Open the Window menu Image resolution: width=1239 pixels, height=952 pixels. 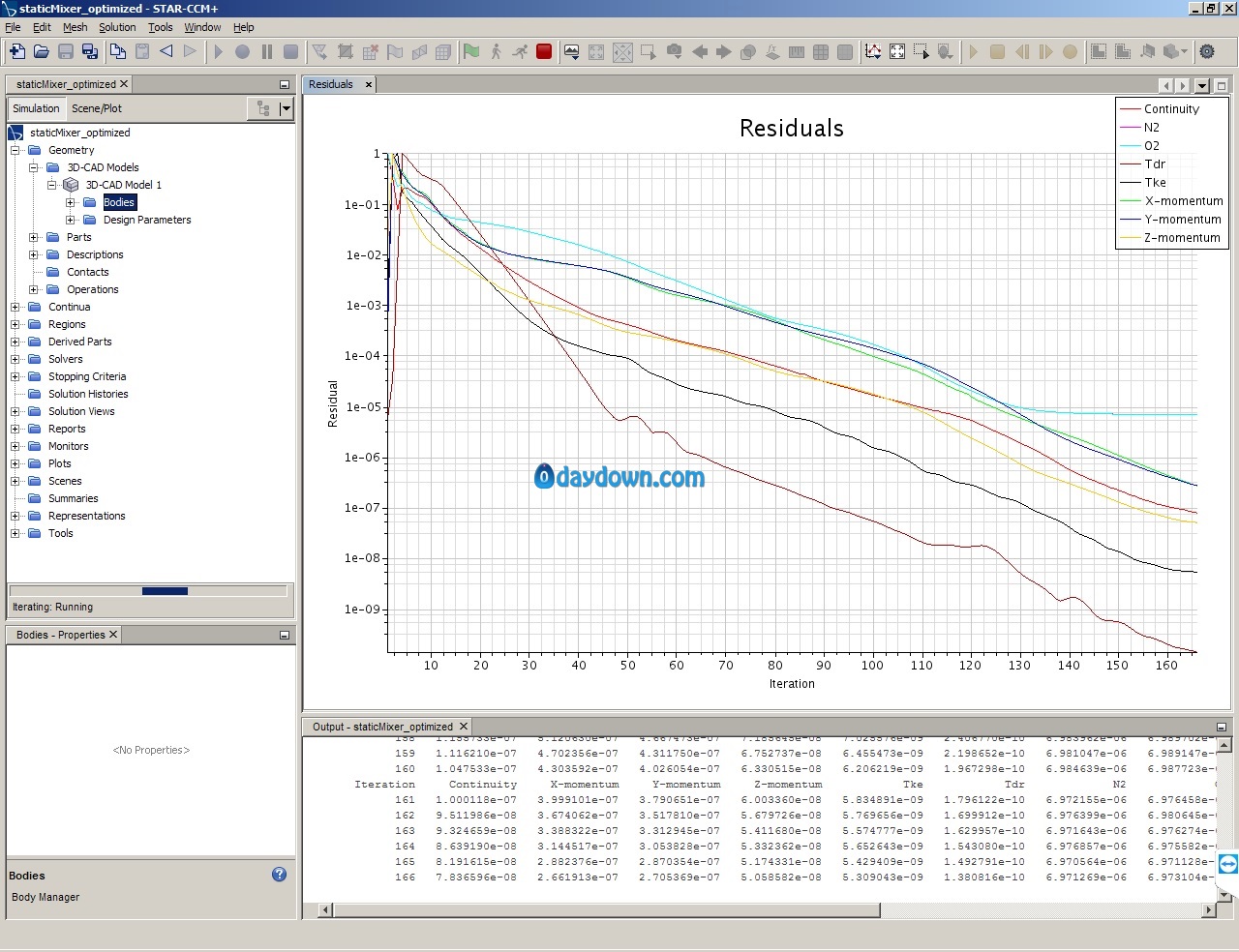(x=202, y=27)
